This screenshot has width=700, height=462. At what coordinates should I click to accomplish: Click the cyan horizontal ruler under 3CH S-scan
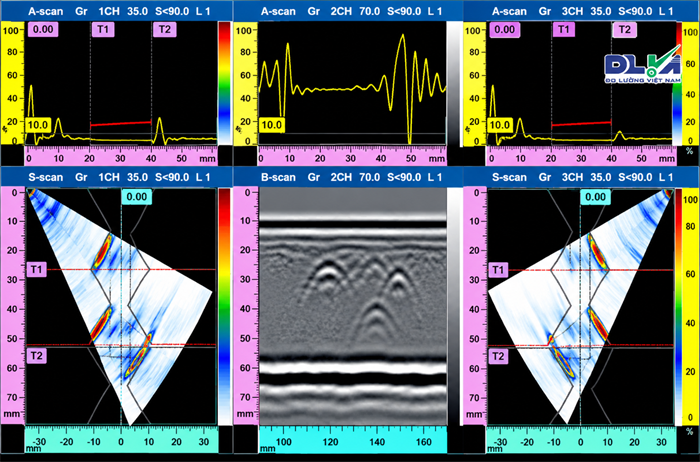[x=581, y=440]
